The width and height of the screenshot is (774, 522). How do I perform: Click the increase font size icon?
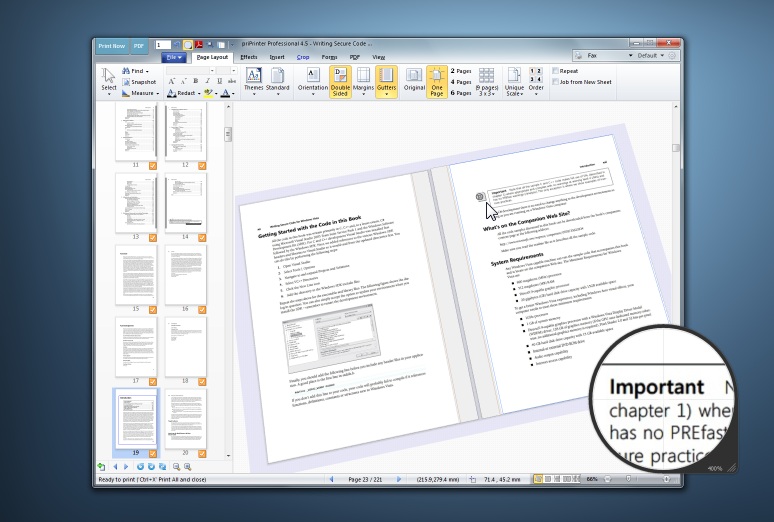pos(172,81)
